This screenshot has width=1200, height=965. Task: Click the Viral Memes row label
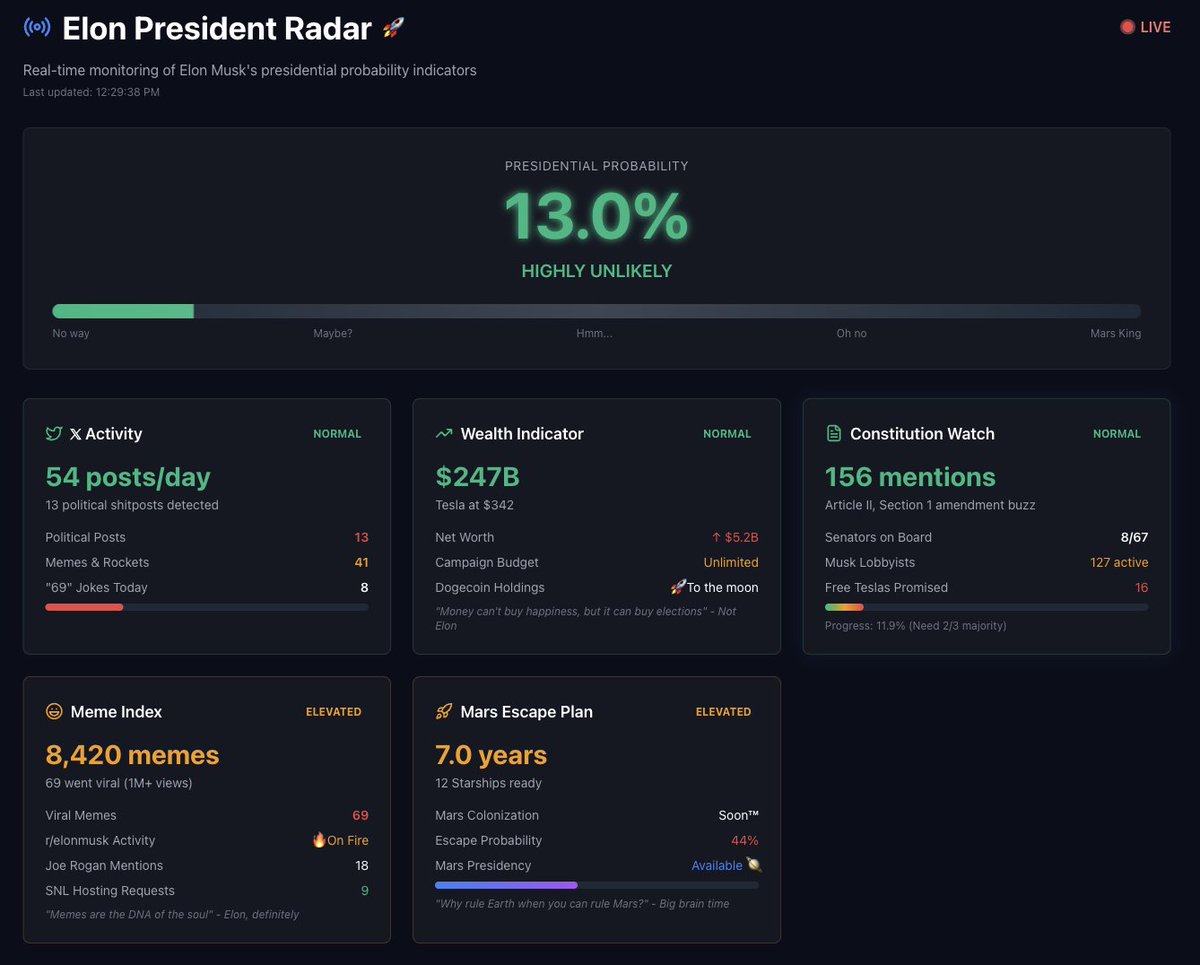point(81,815)
